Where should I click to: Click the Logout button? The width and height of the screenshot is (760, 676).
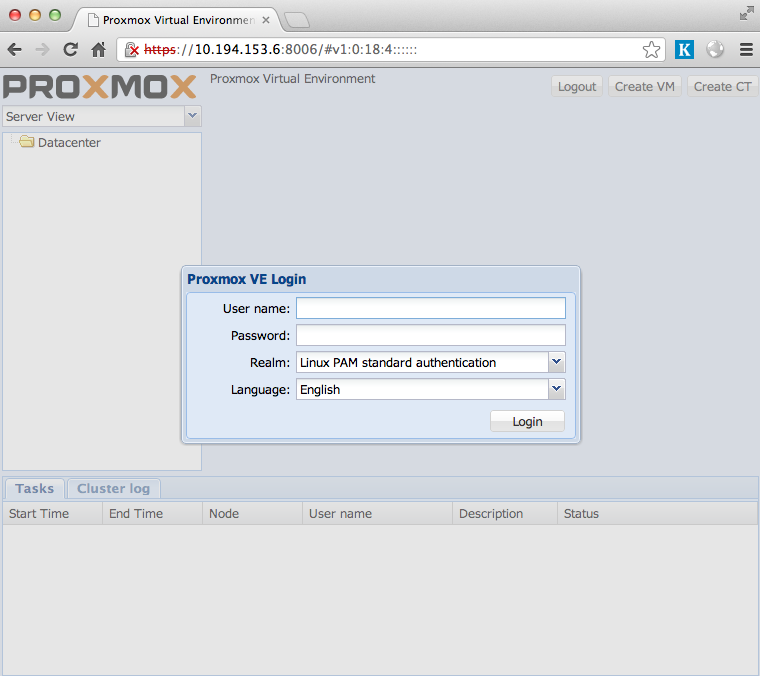[x=577, y=87]
